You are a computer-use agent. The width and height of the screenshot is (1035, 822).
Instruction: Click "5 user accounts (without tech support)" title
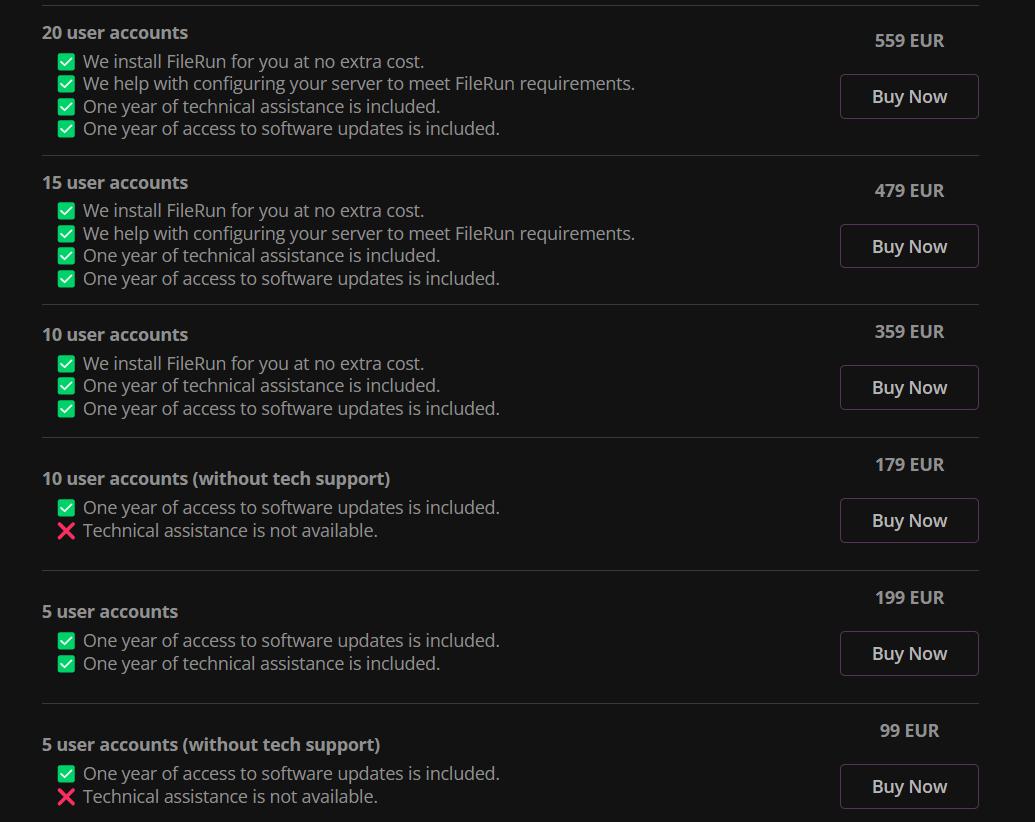click(x=211, y=745)
